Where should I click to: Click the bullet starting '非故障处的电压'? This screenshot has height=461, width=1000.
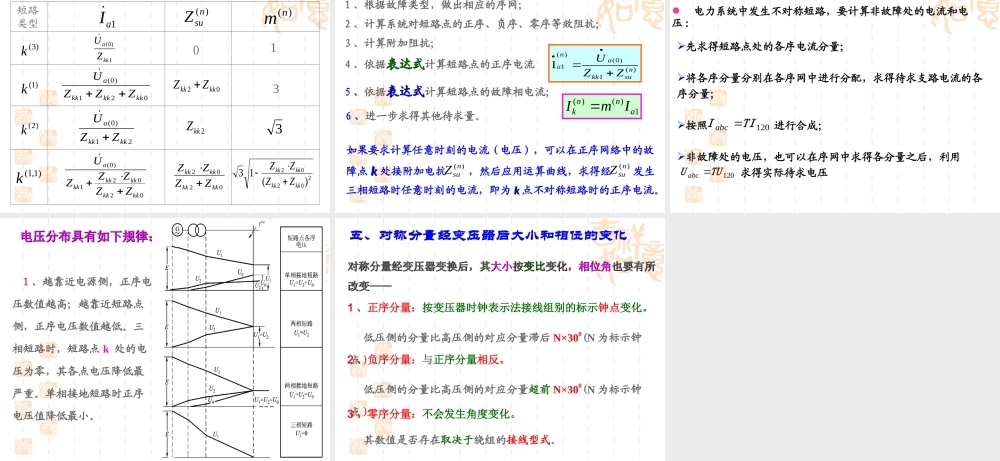[x=818, y=164]
